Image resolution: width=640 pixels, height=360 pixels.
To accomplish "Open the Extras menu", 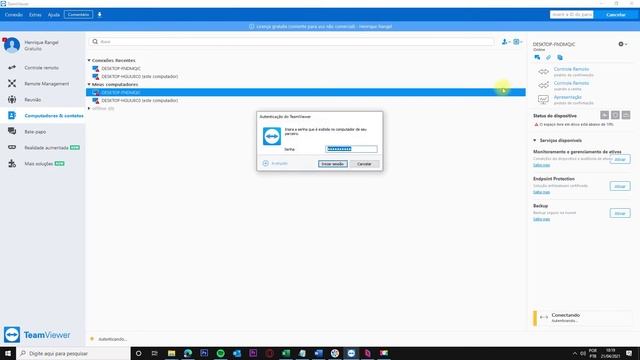I will (x=35, y=15).
